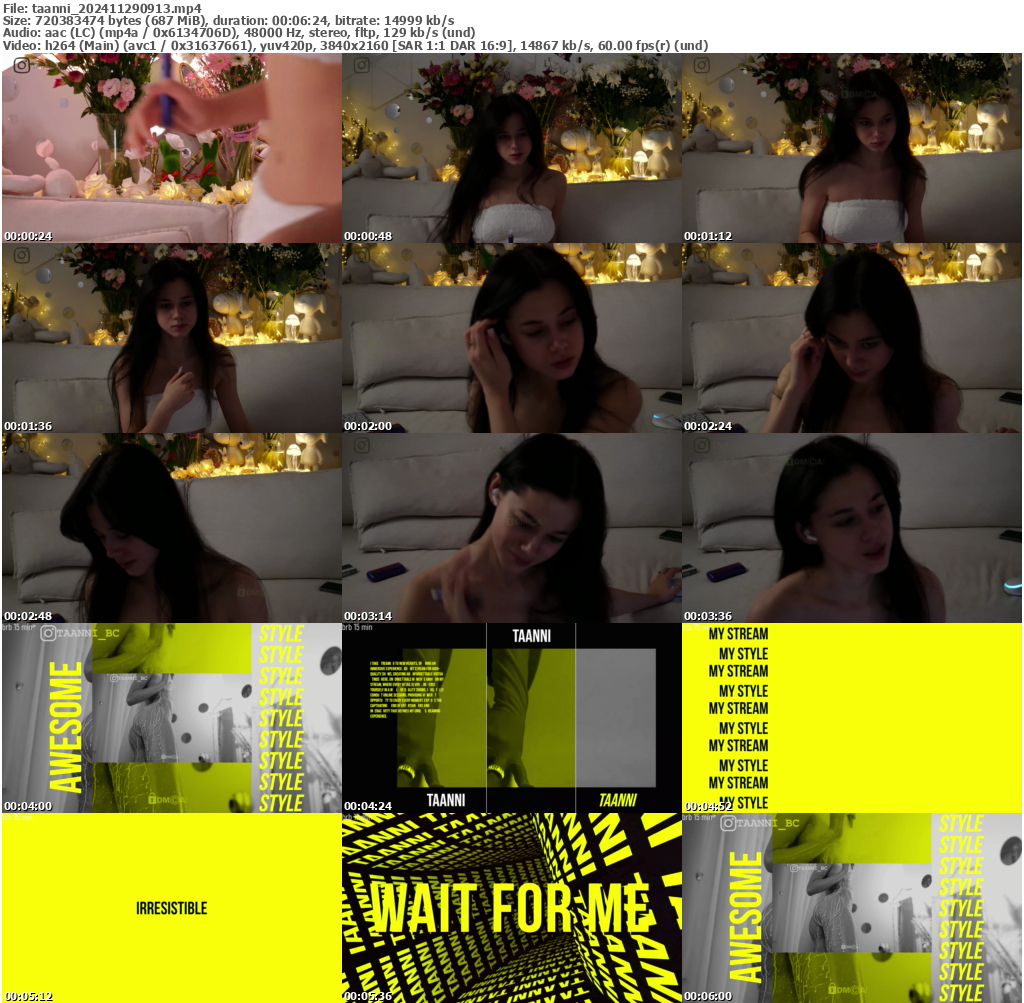Image resolution: width=1024 pixels, height=1003 pixels.
Task: Click the WAIT FOR ME frame
Action: tap(511, 908)
